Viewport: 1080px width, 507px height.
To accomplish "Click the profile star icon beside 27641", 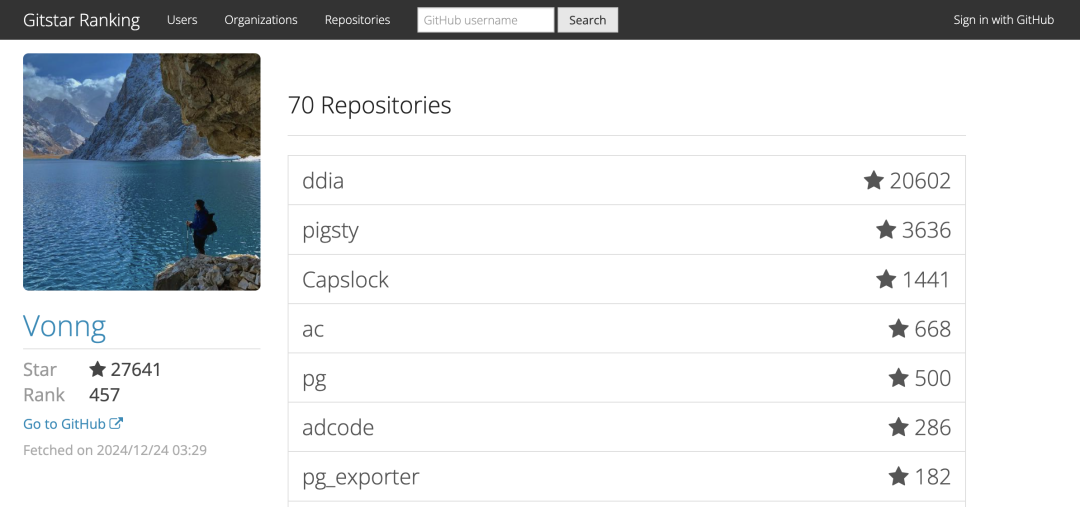I will (x=98, y=370).
